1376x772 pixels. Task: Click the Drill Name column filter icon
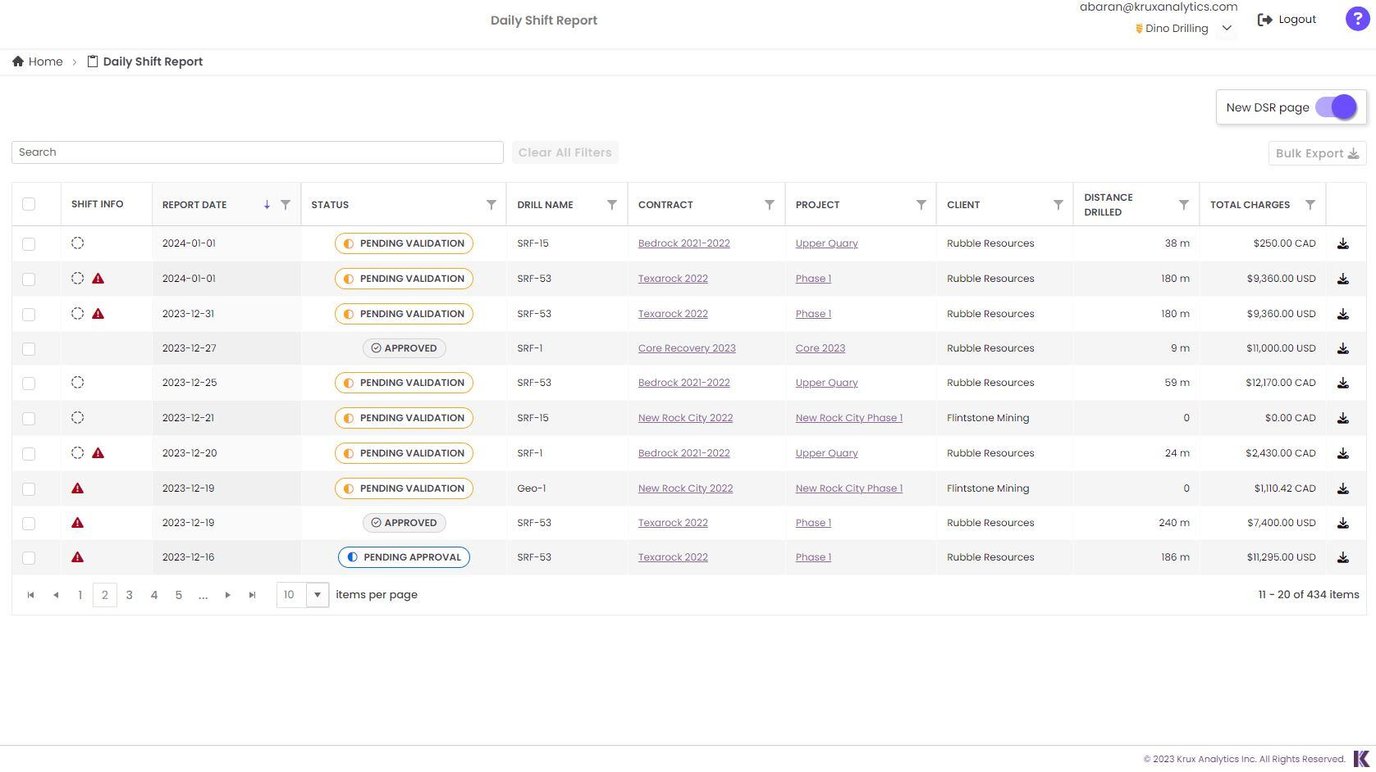pyautogui.click(x=612, y=205)
